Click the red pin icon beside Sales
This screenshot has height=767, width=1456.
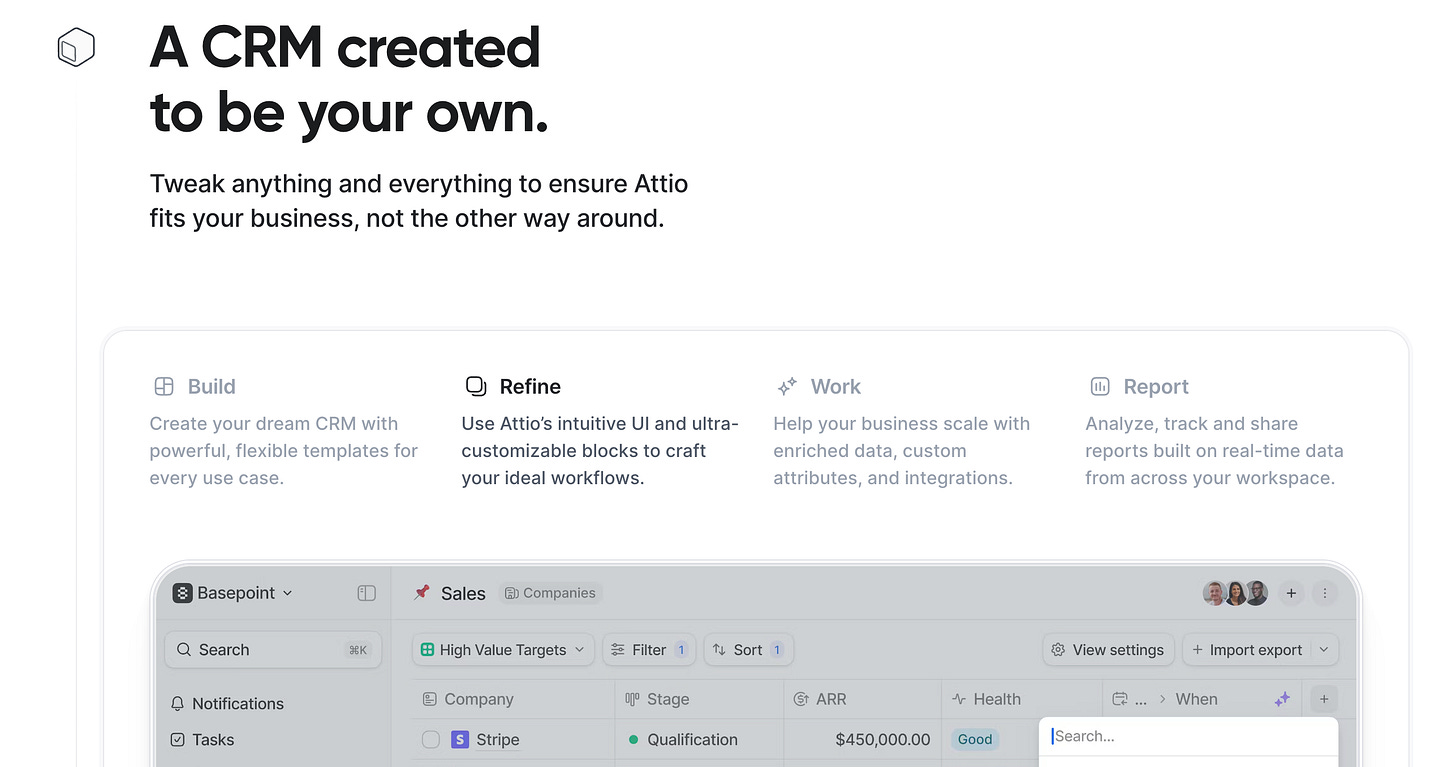[x=422, y=592]
